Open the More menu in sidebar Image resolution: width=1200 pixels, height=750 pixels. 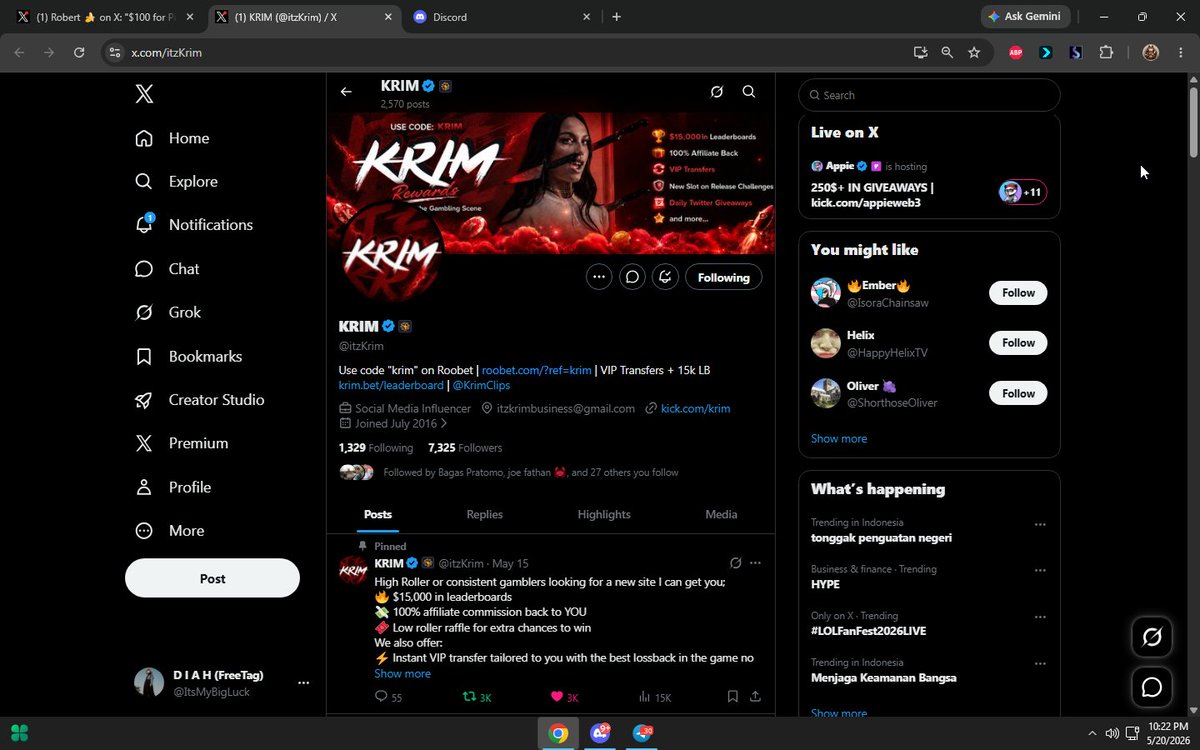(170, 531)
